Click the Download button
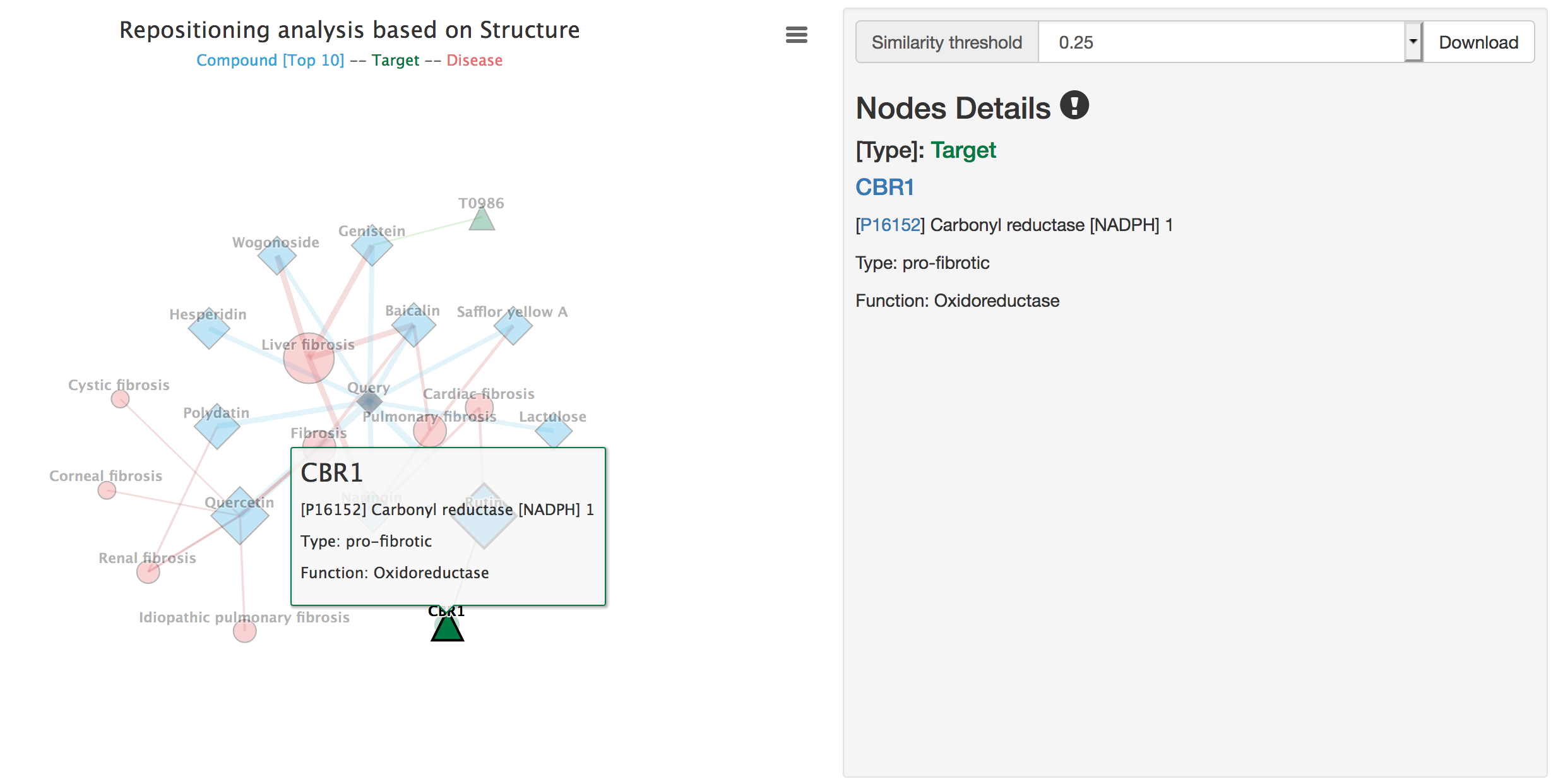1558x784 pixels. point(1478,42)
